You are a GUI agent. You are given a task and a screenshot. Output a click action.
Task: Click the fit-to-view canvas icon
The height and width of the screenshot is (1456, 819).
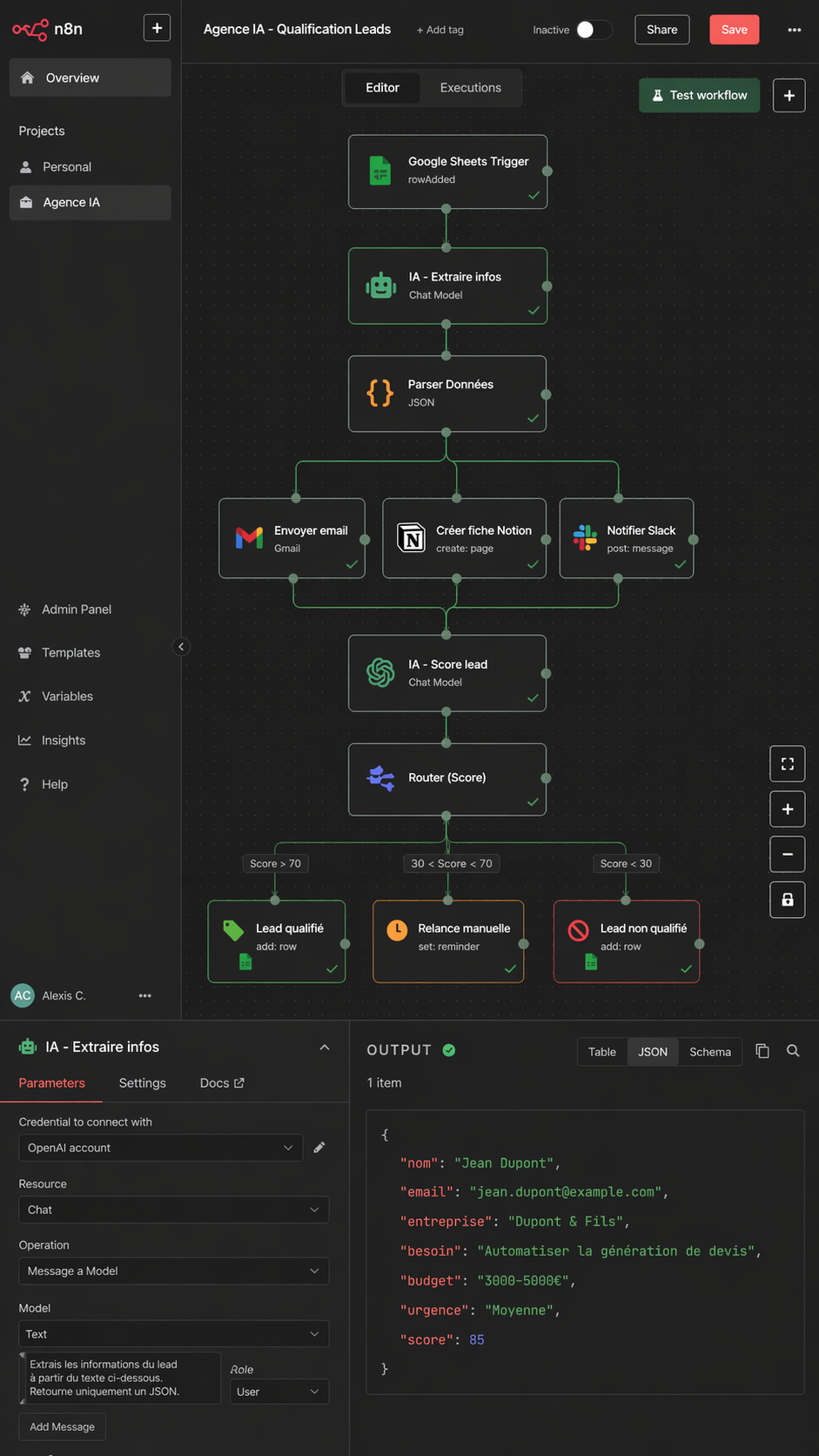(787, 764)
